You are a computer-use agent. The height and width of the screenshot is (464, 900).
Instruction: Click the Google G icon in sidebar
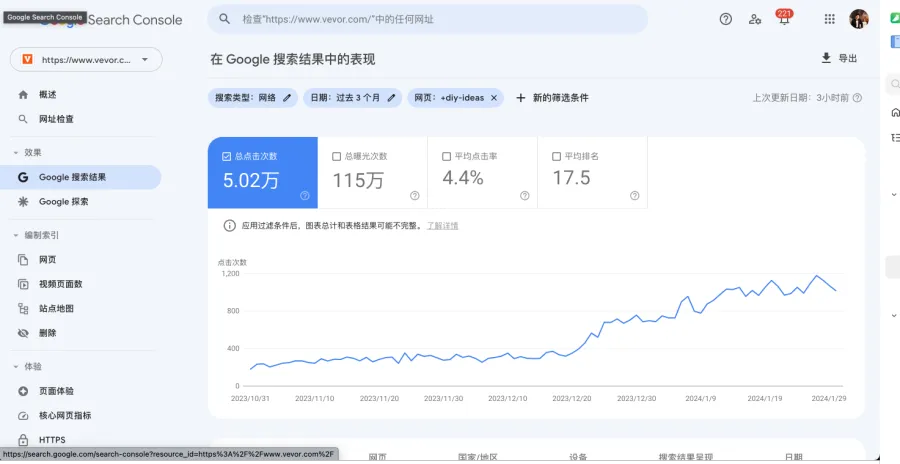click(x=23, y=177)
